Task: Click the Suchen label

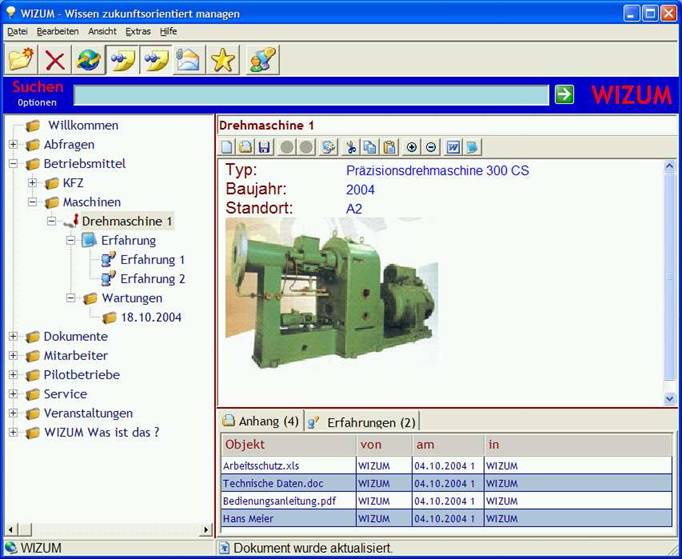Action: point(37,87)
